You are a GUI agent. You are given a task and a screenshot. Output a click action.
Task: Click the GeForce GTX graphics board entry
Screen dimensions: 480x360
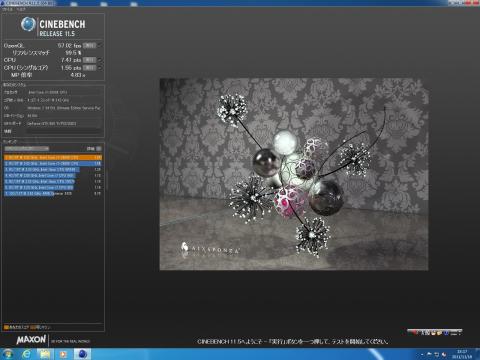(x=64, y=123)
